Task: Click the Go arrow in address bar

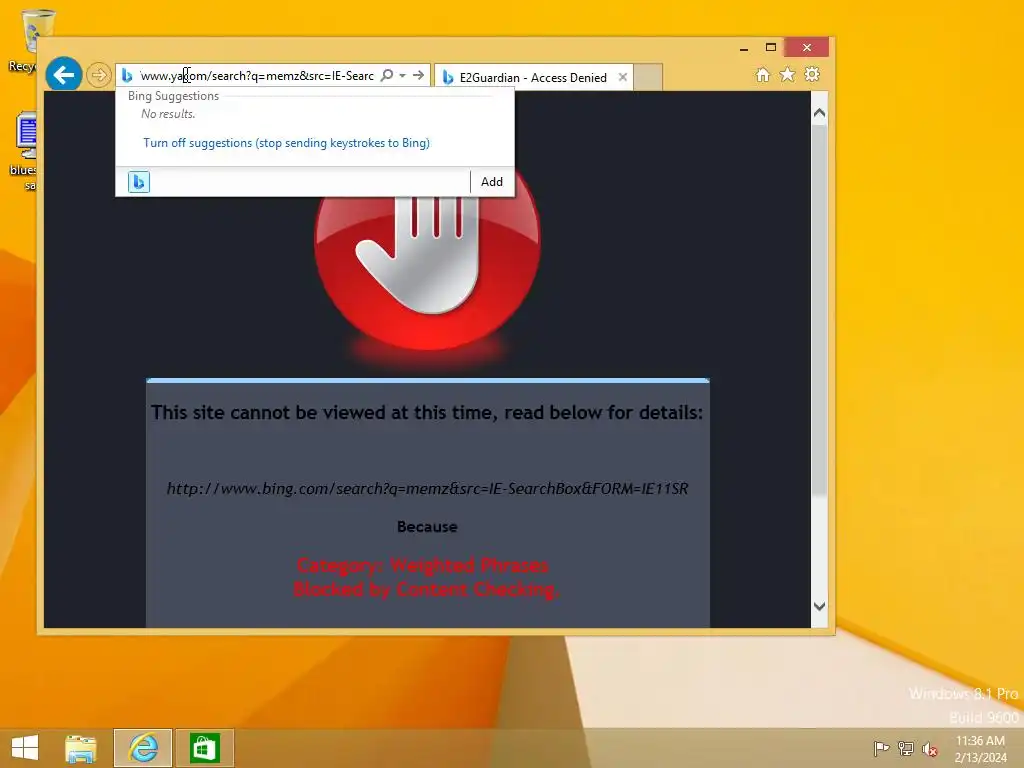Action: 419,75
